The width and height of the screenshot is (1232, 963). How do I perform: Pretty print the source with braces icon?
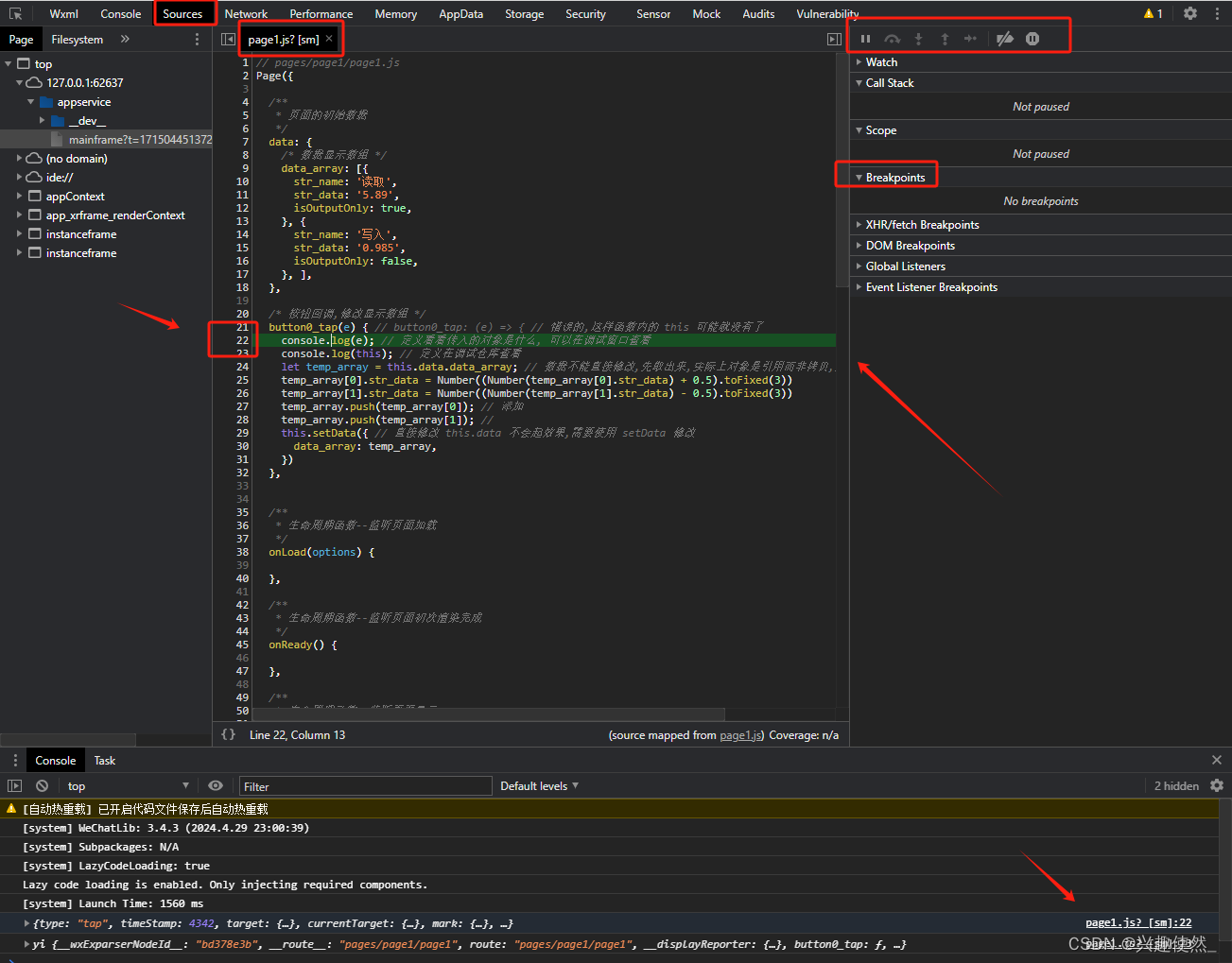click(228, 734)
